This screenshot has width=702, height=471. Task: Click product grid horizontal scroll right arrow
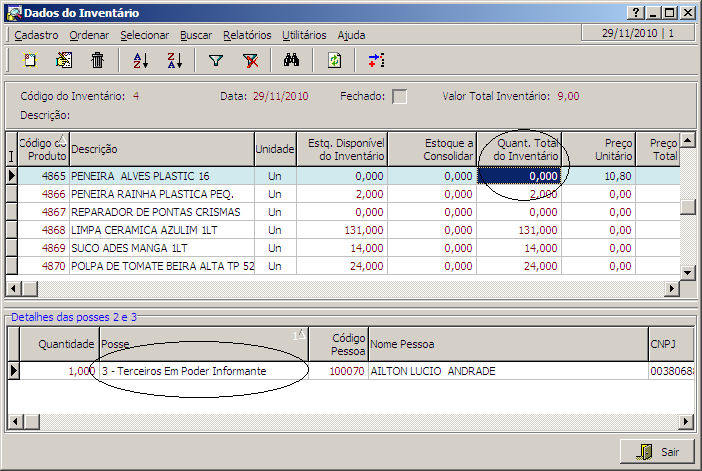(x=672, y=289)
